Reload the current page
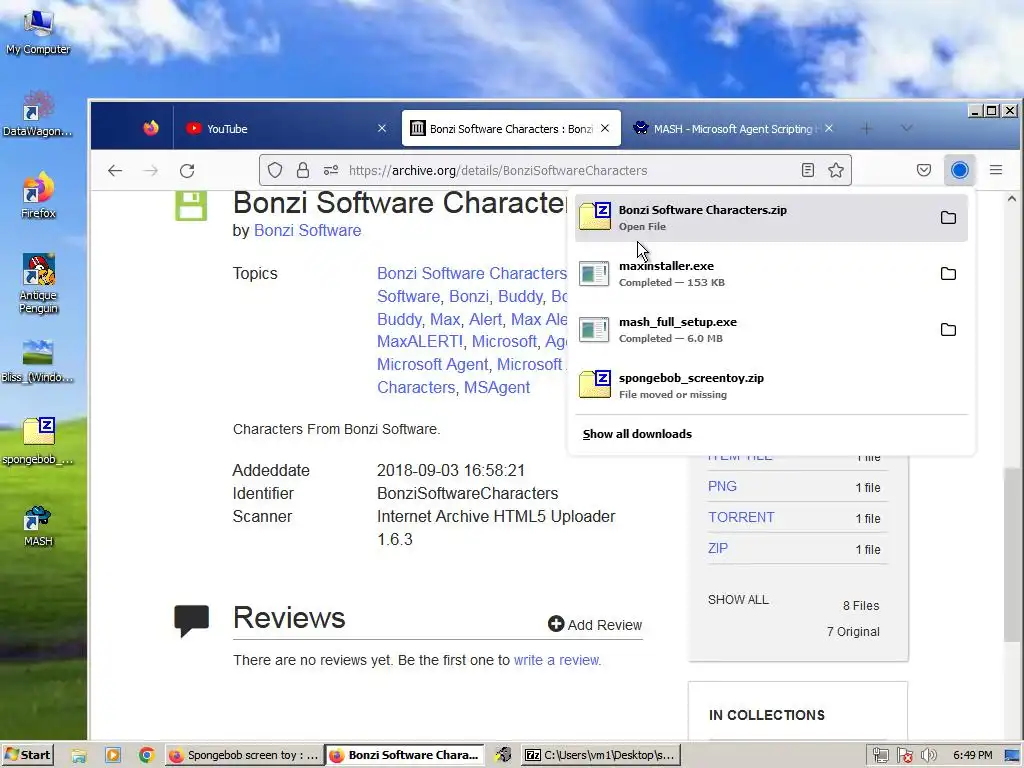The height and width of the screenshot is (768, 1024). (x=187, y=170)
